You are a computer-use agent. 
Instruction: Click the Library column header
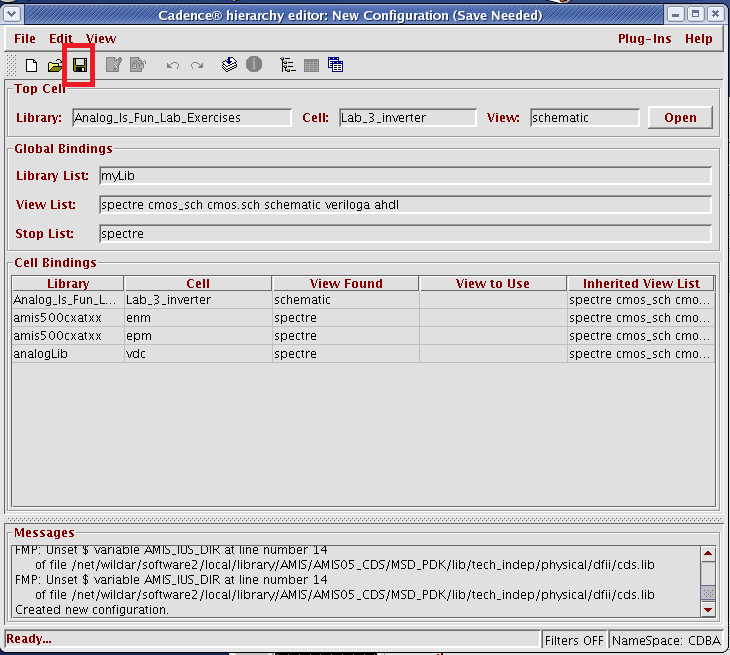point(68,284)
